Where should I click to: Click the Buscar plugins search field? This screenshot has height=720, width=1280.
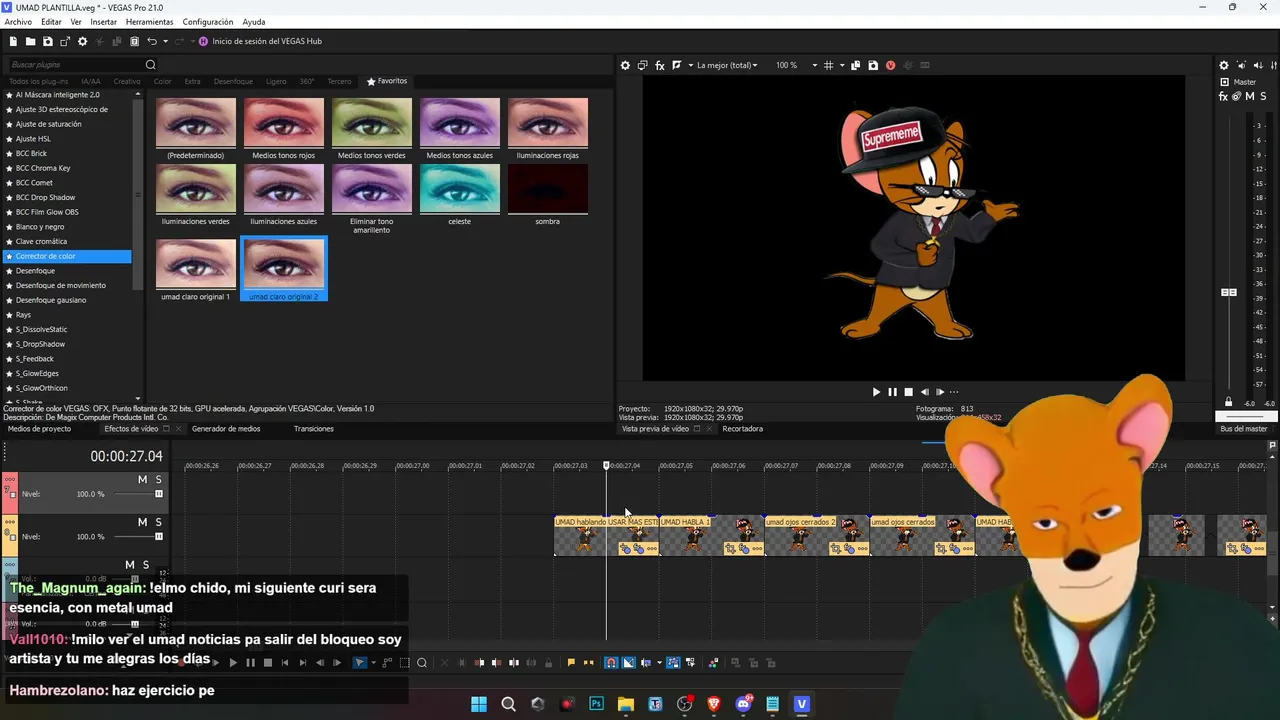(x=75, y=65)
